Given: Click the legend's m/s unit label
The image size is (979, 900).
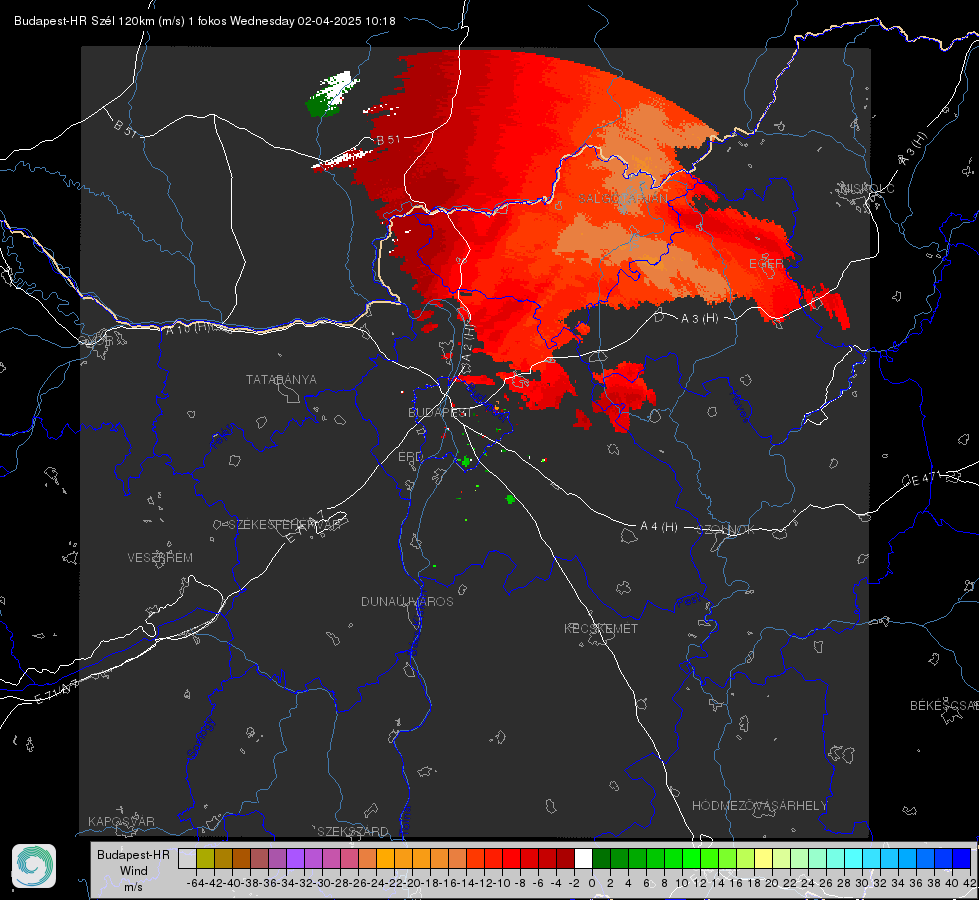Looking at the screenshot, I should click(134, 887).
